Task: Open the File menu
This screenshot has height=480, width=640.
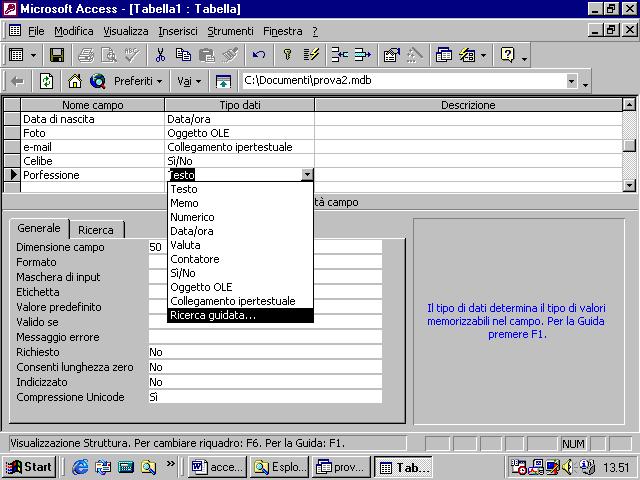Action: 36,31
